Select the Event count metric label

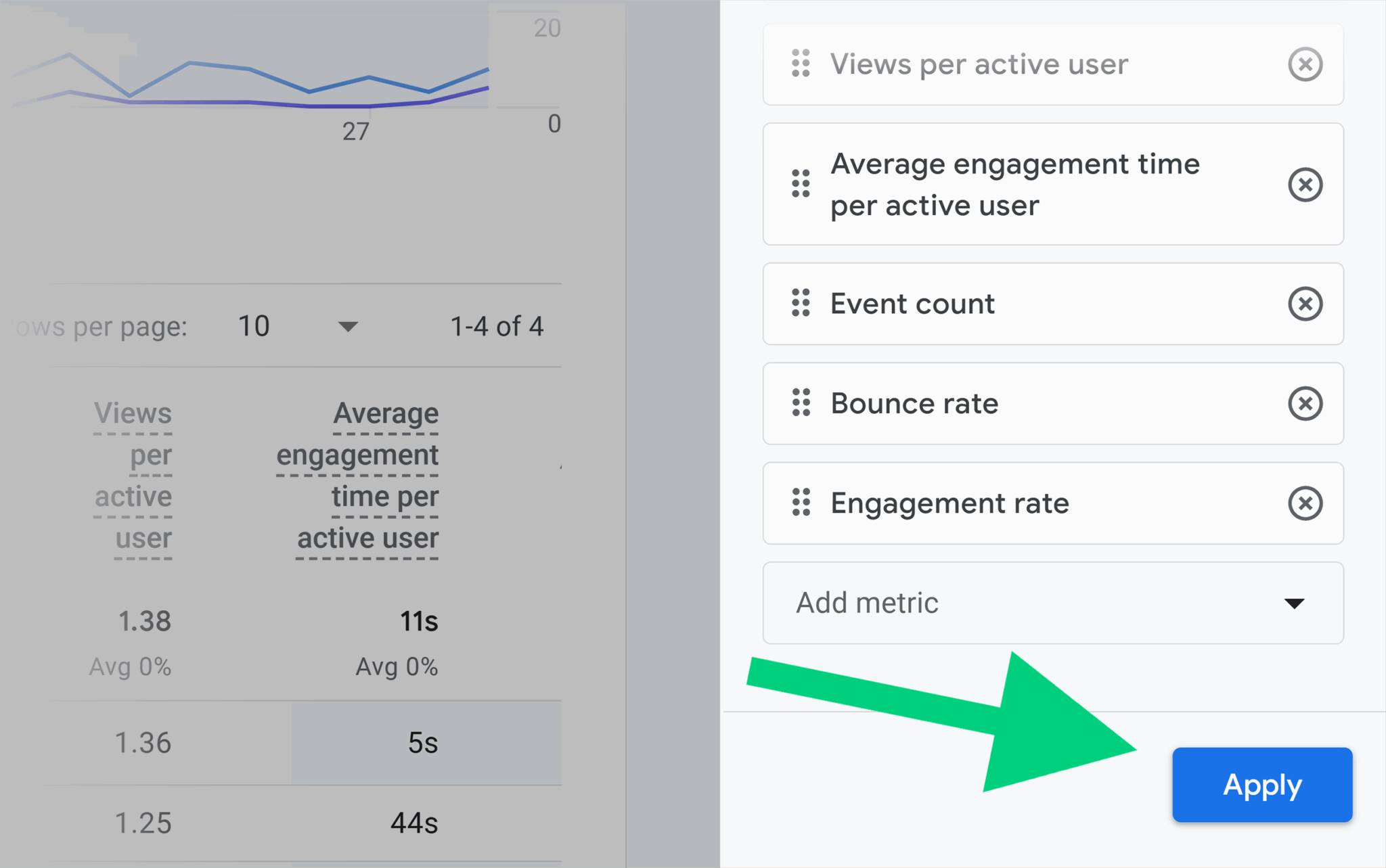click(912, 304)
